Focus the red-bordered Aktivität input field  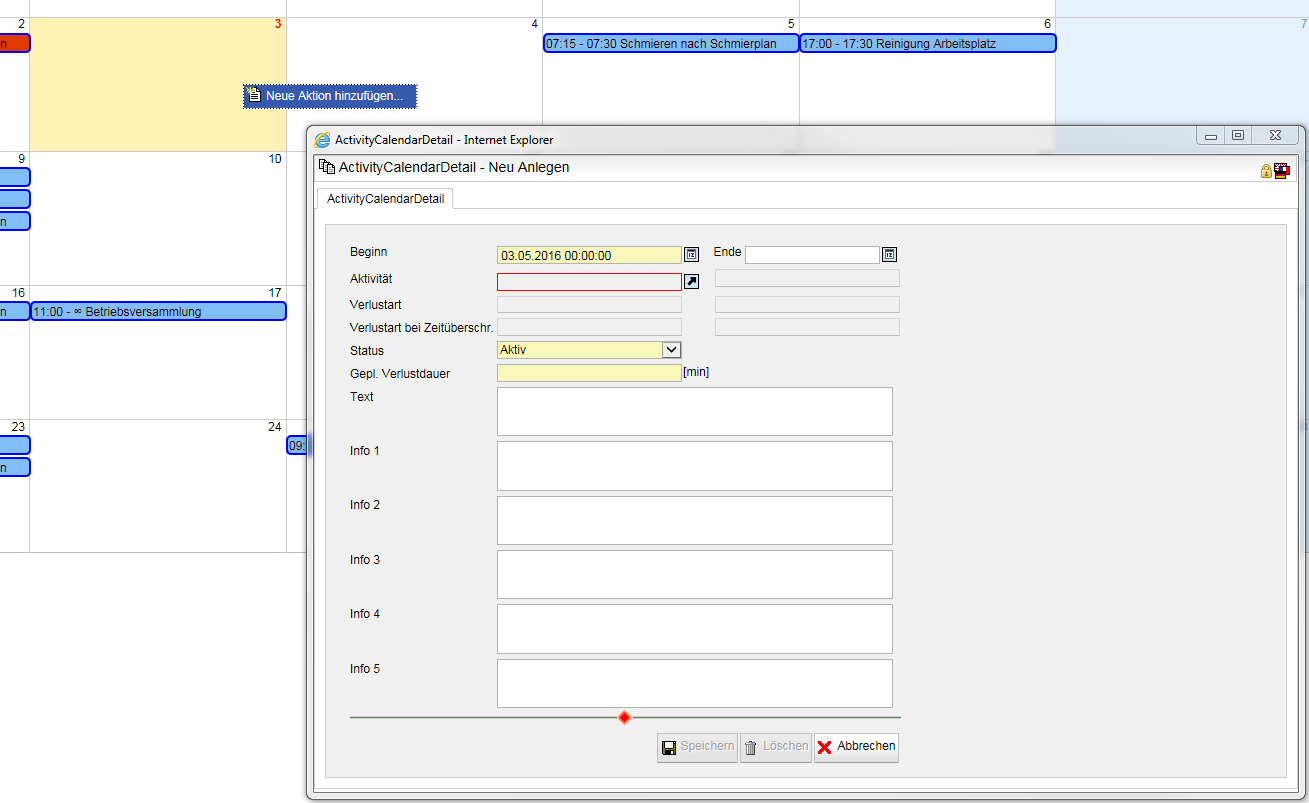pyautogui.click(x=589, y=282)
